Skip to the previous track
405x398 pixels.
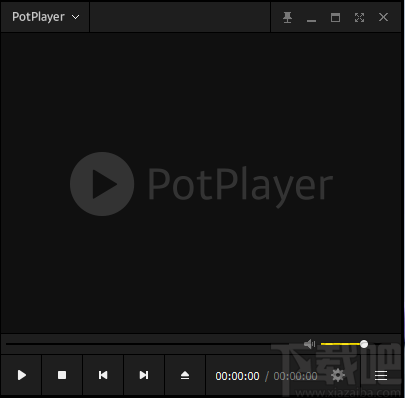click(x=103, y=375)
